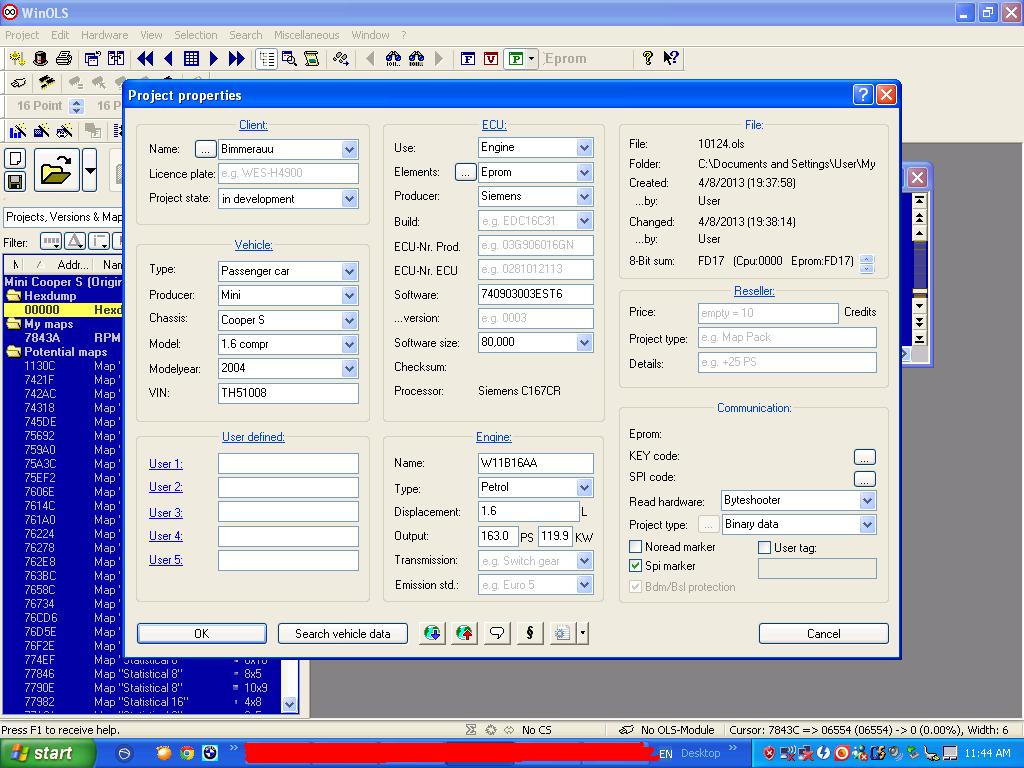
Task: Click the paragraph sign (§) icon
Action: (x=529, y=633)
